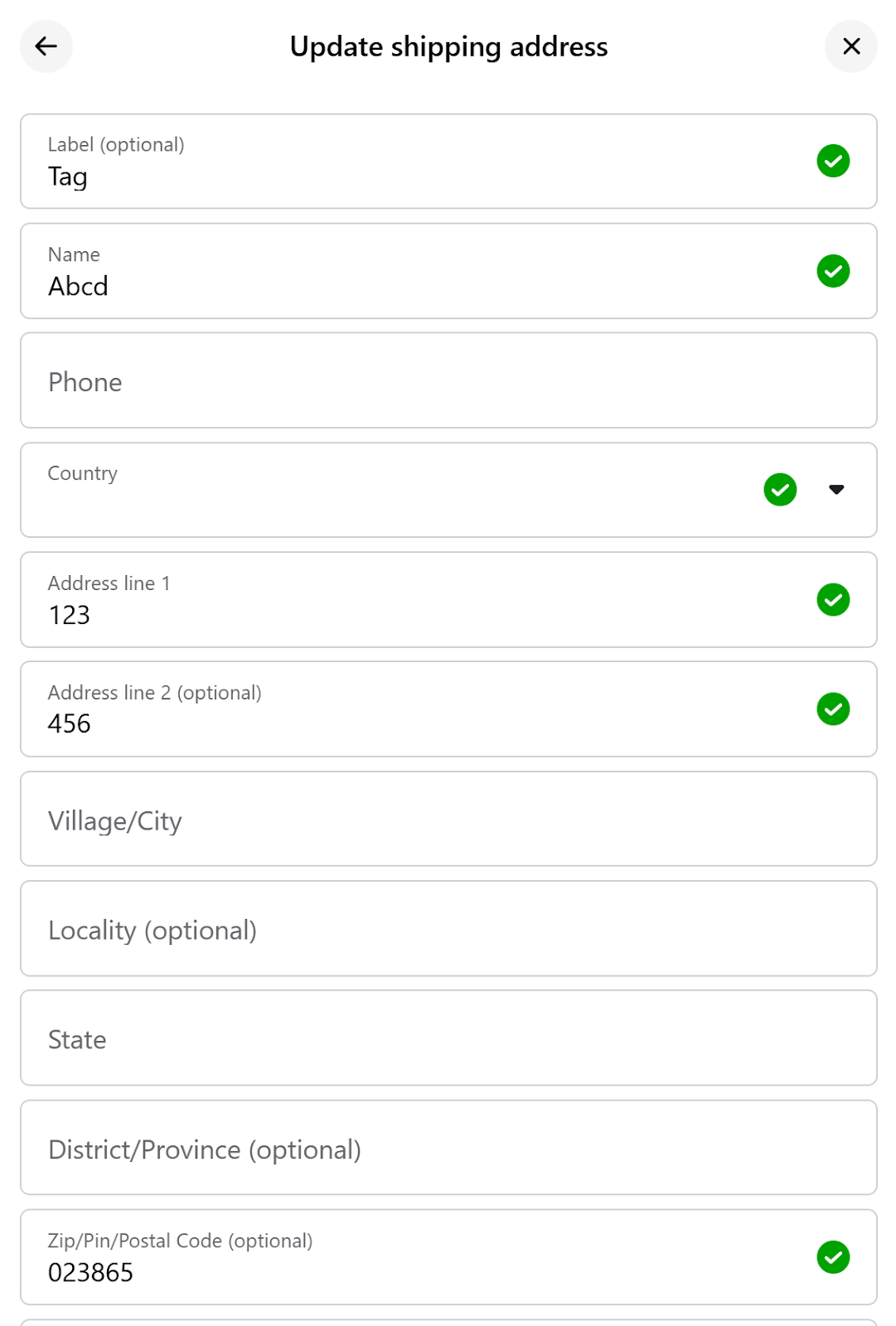896x1326 pixels.
Task: Edit the Name field containing Abcd
Action: [448, 271]
